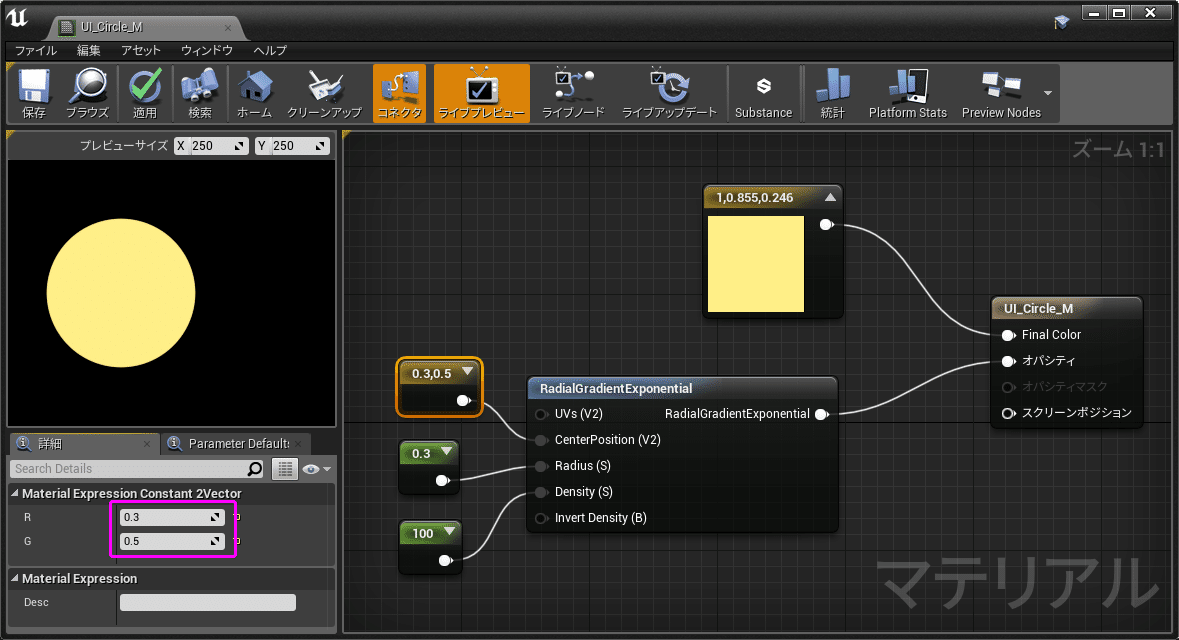1179x640 pixels.
Task: Close the Parameter Defaults panel tab
Action: [x=299, y=444]
